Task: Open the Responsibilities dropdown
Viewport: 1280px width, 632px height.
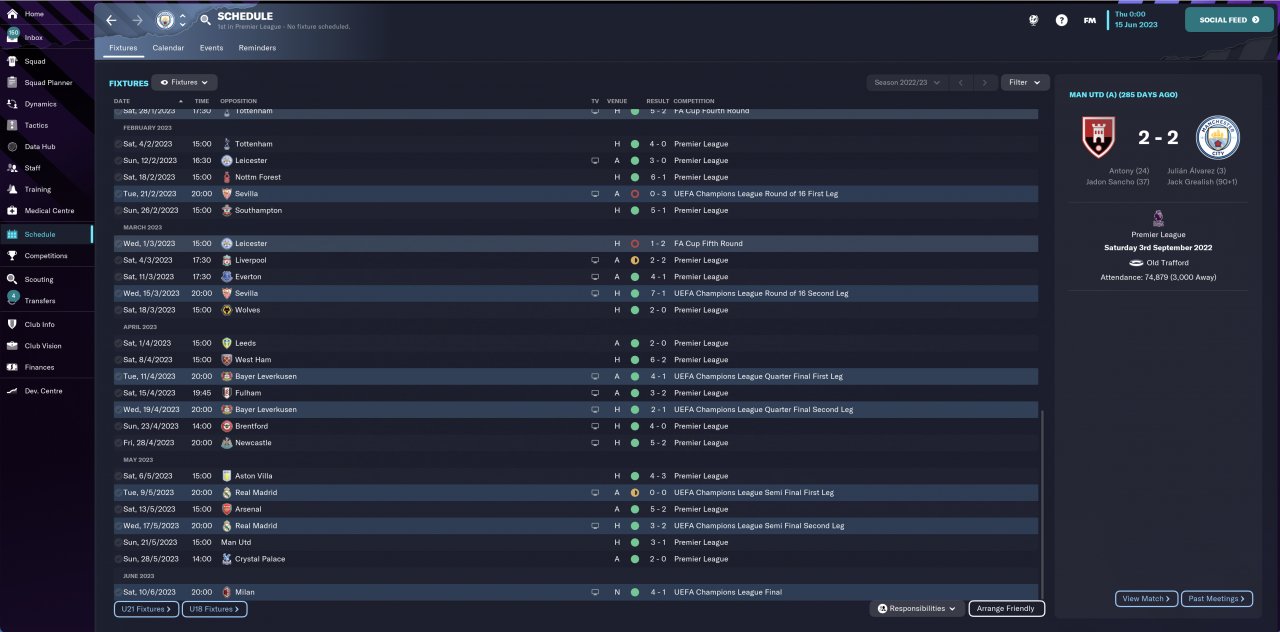Action: coord(917,608)
